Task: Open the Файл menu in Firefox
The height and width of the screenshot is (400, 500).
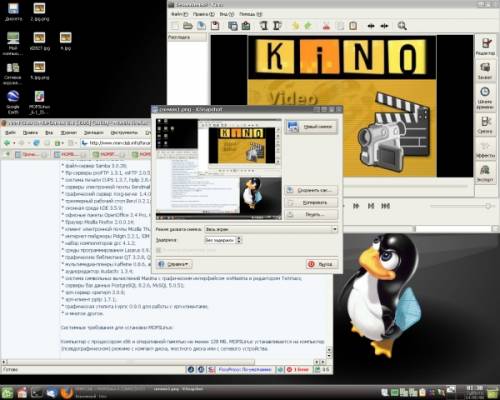Action: coord(10,132)
